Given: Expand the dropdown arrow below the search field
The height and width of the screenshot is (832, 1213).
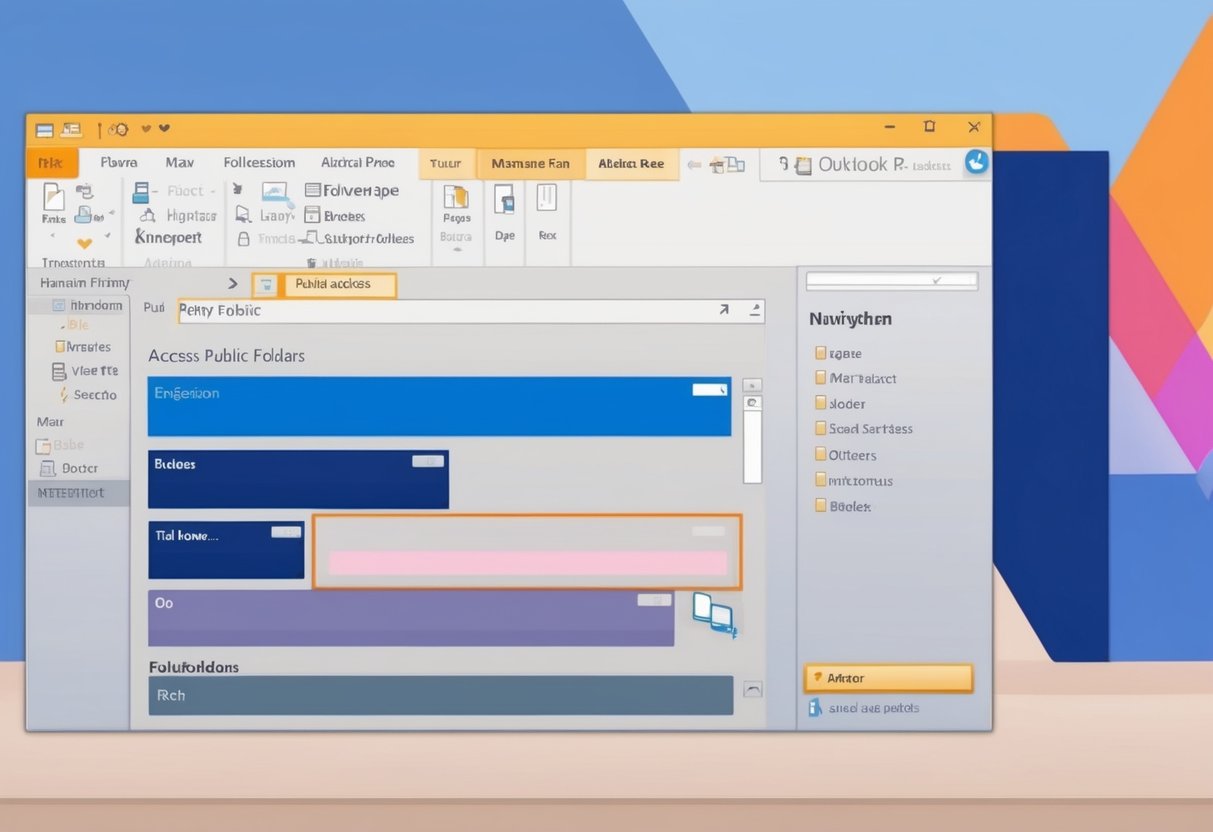Looking at the screenshot, I should coord(753,311).
